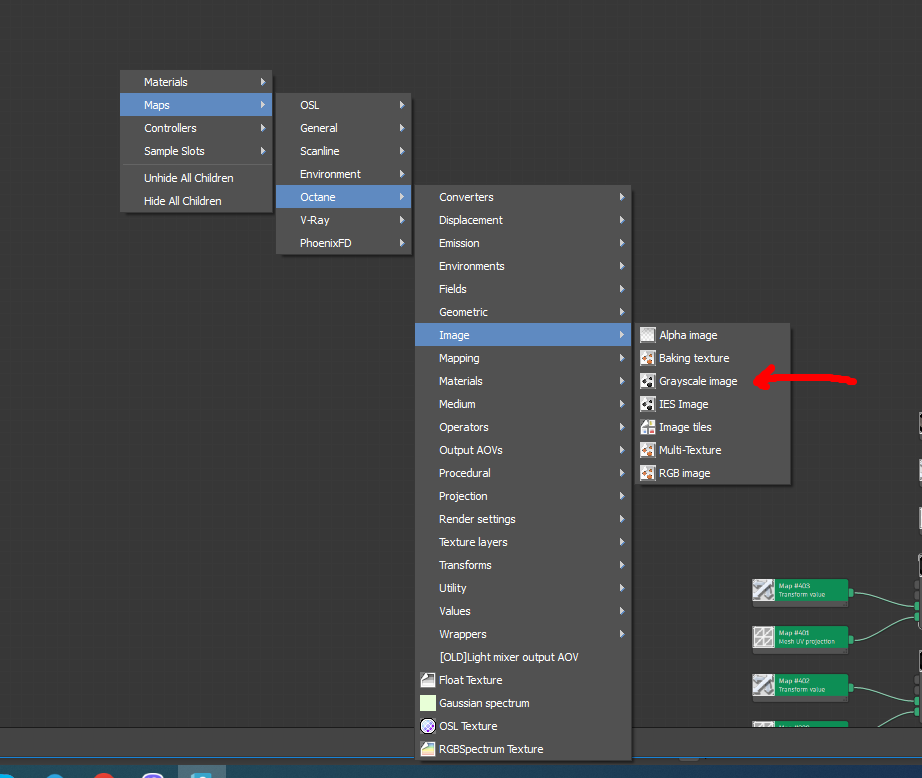Click the Gaussian spectrum color swatch
Image resolution: width=922 pixels, height=778 pixels.
[427, 703]
